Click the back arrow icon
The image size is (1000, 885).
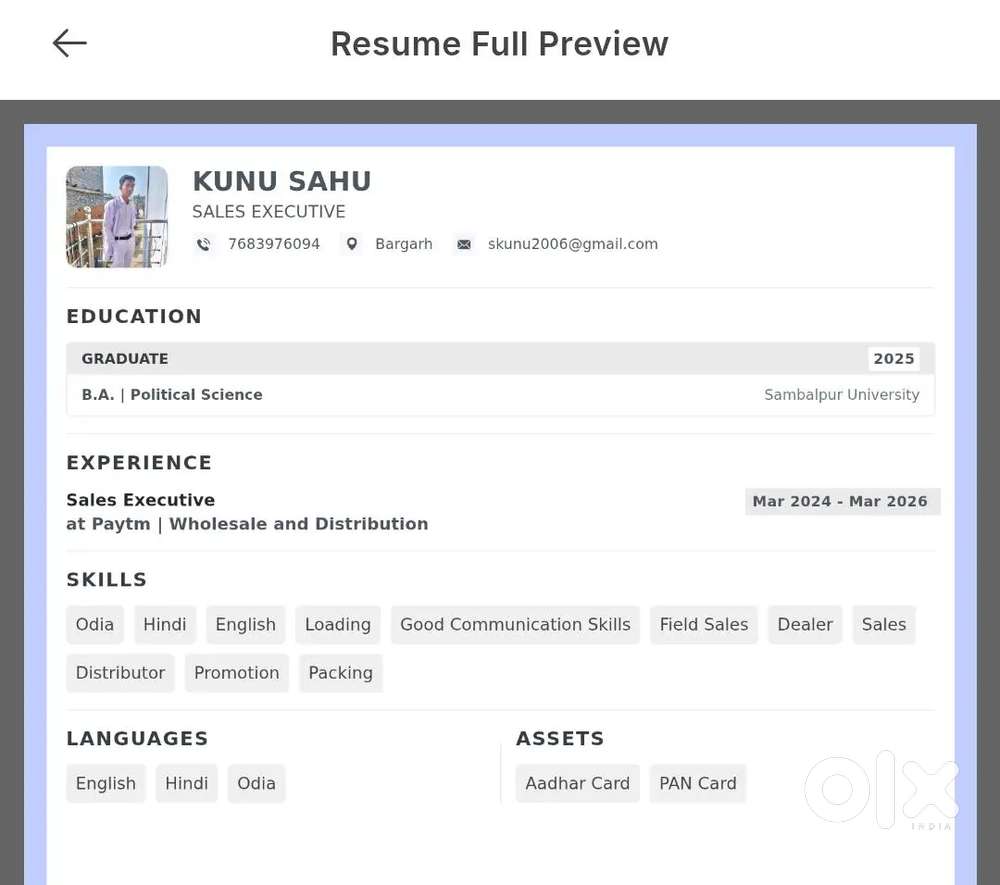(x=70, y=43)
